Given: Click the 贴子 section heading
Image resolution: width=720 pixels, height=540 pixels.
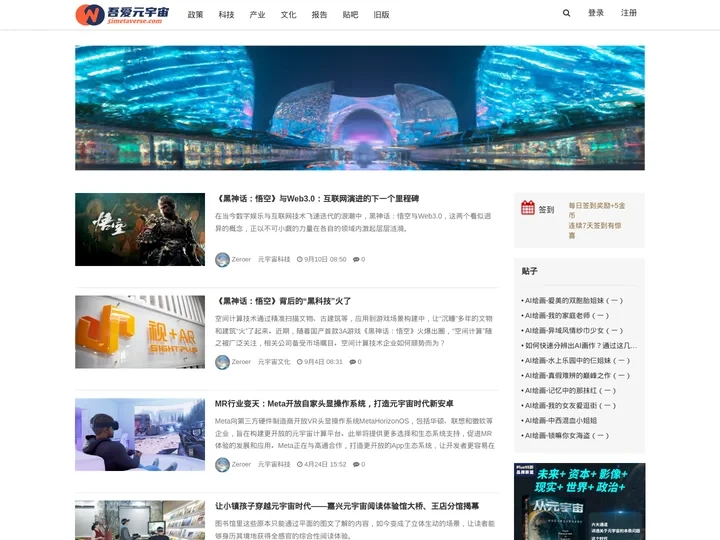Looking at the screenshot, I should click(529, 271).
